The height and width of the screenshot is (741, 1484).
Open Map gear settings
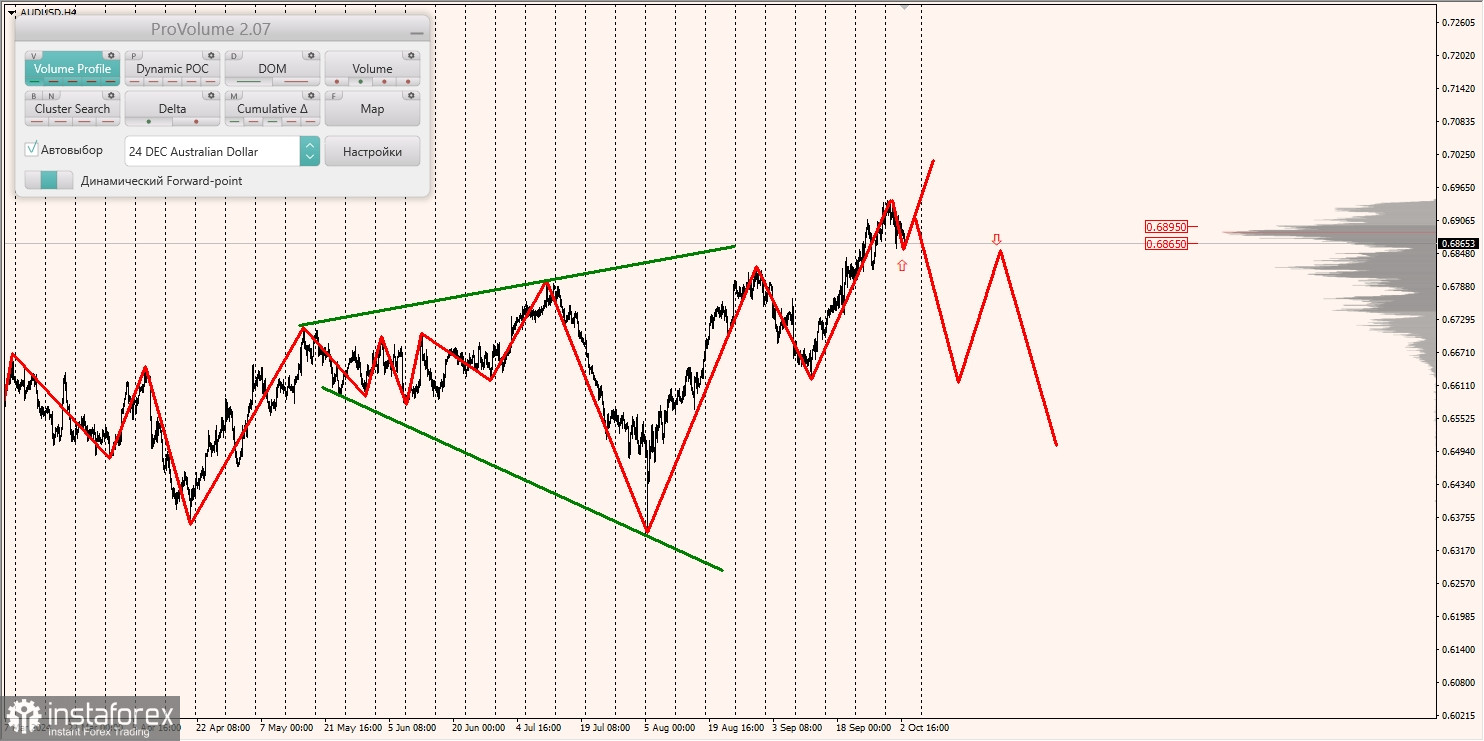coord(411,95)
